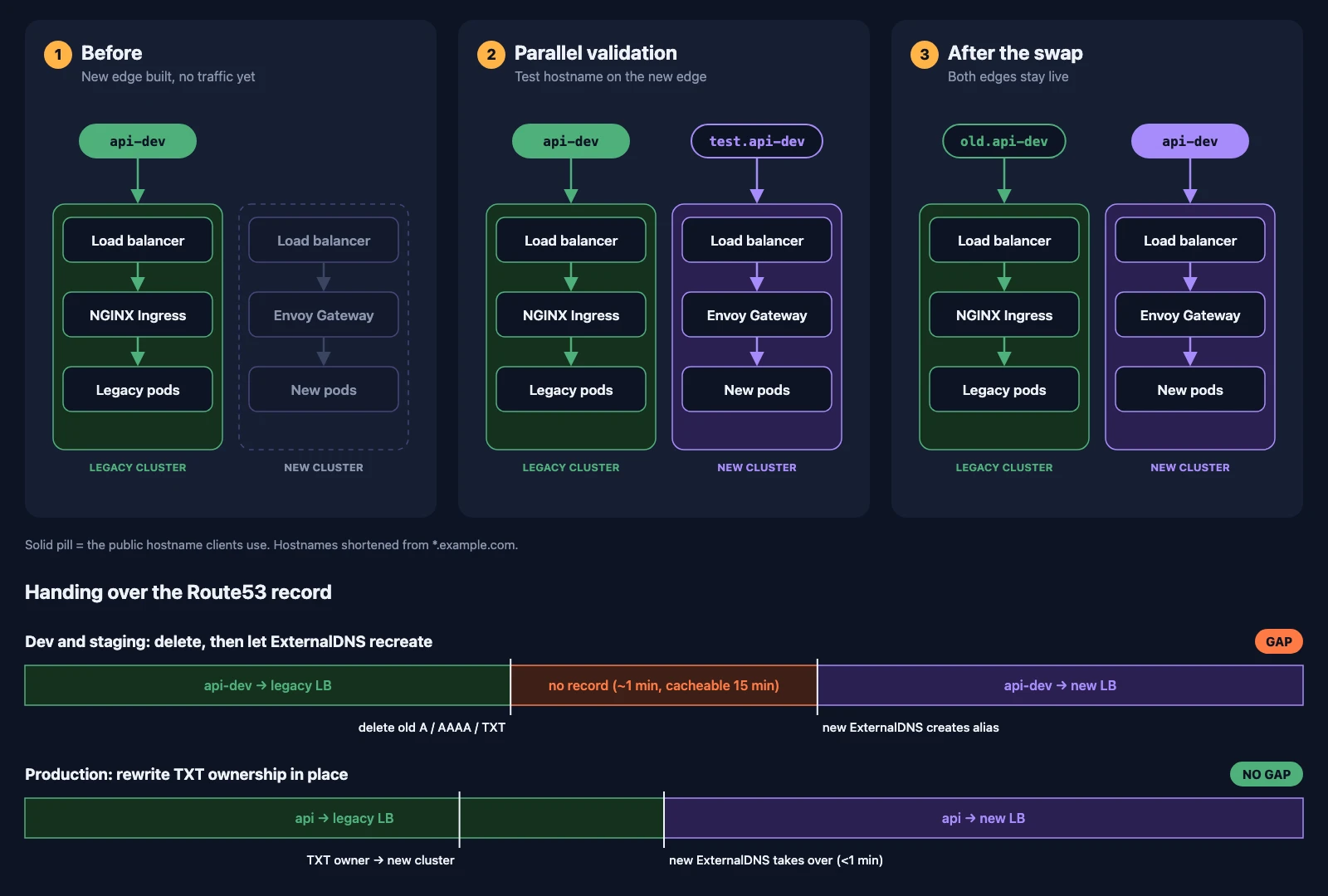The width and height of the screenshot is (1328, 896).
Task: Click NGINX Ingress box in Parallel validation panel
Action: (x=571, y=315)
